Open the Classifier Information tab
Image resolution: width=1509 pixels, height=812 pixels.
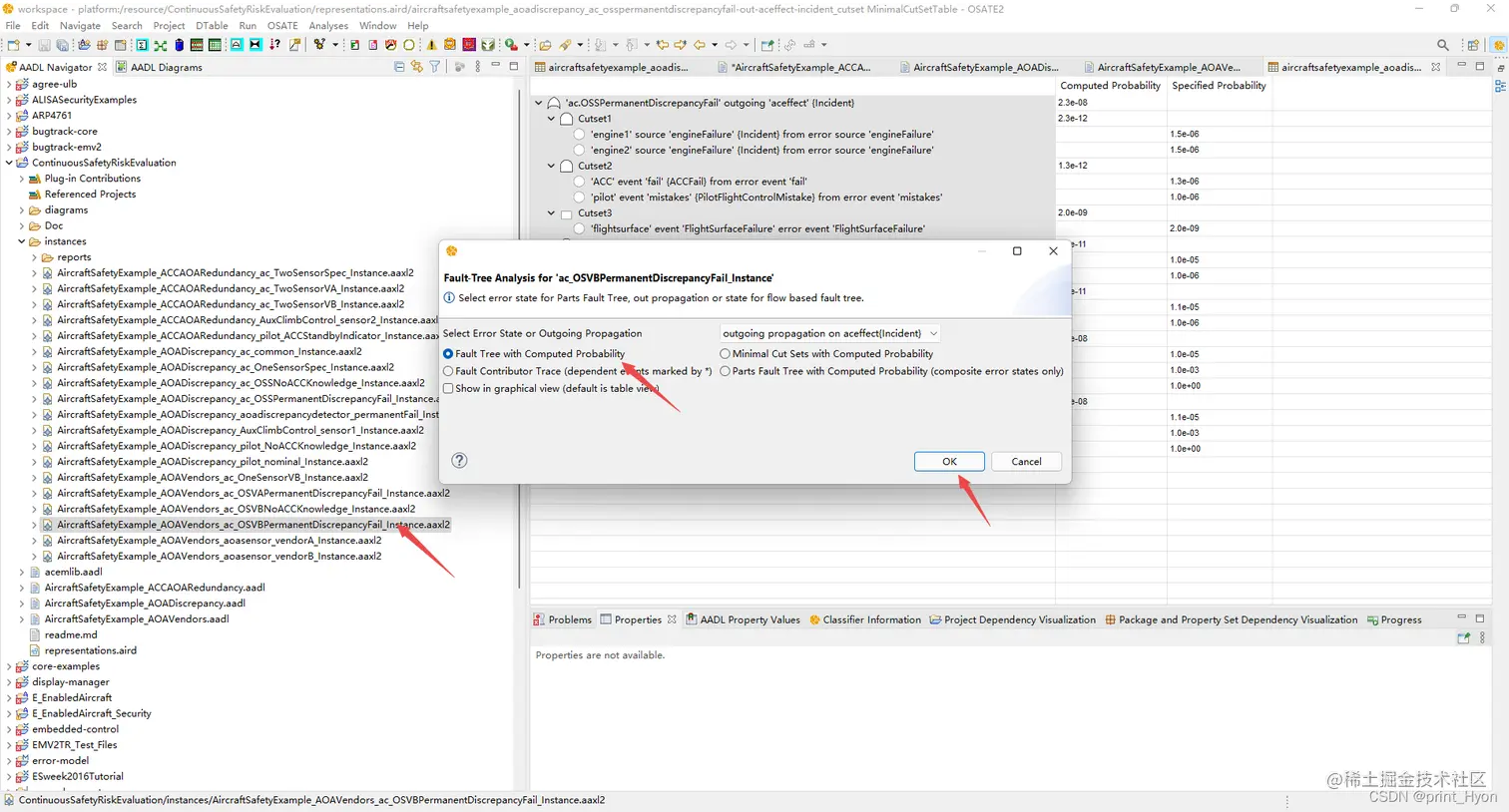pos(864,619)
